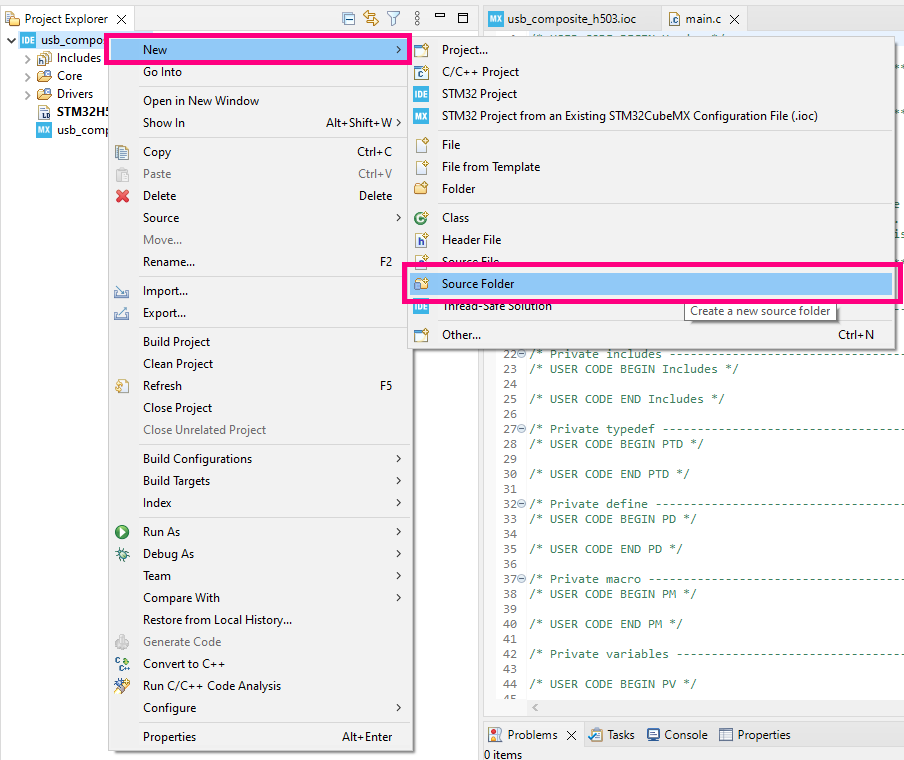Collapse the usb_compo project tree node
The width and height of the screenshot is (904, 760).
[11, 40]
